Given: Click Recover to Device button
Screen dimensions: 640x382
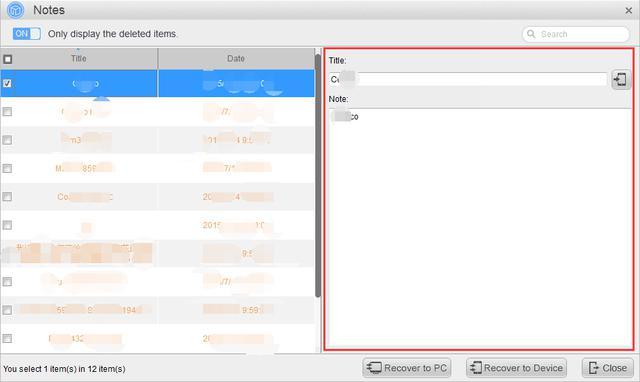Looking at the screenshot, I should [516, 368].
